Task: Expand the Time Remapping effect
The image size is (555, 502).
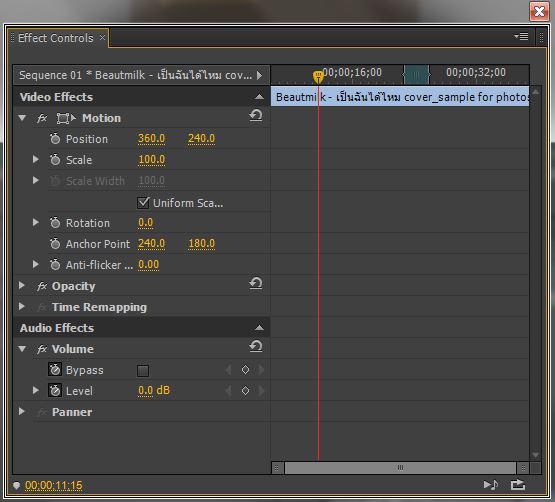Action: tap(22, 306)
